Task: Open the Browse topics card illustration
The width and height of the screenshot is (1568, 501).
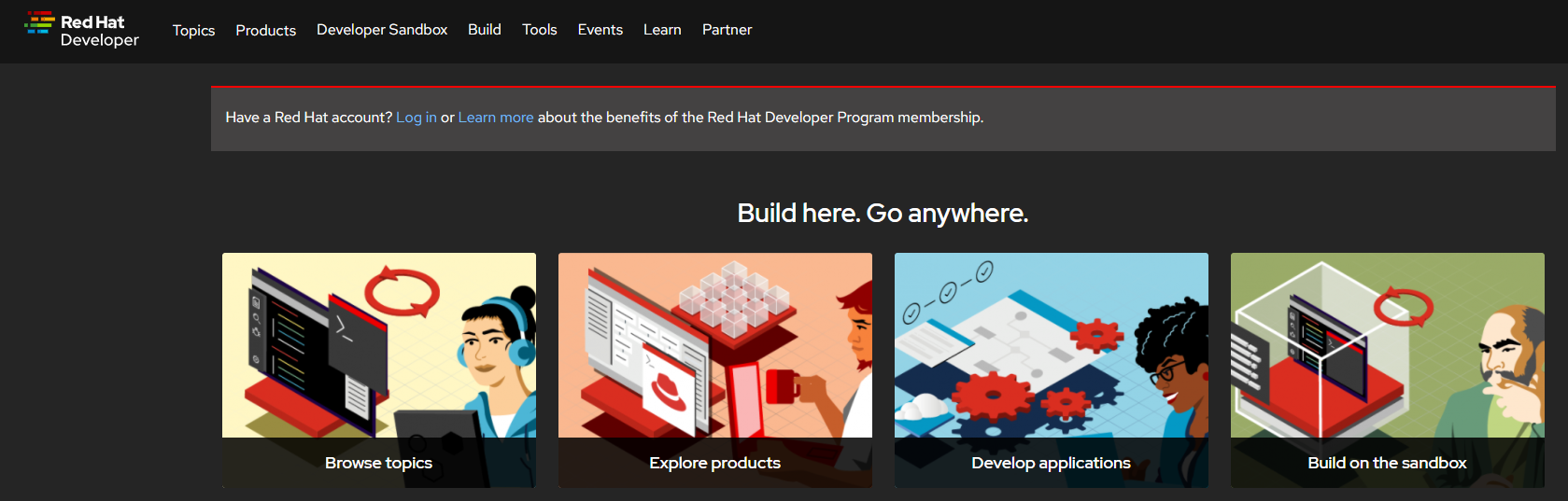Action: pyautogui.click(x=379, y=345)
